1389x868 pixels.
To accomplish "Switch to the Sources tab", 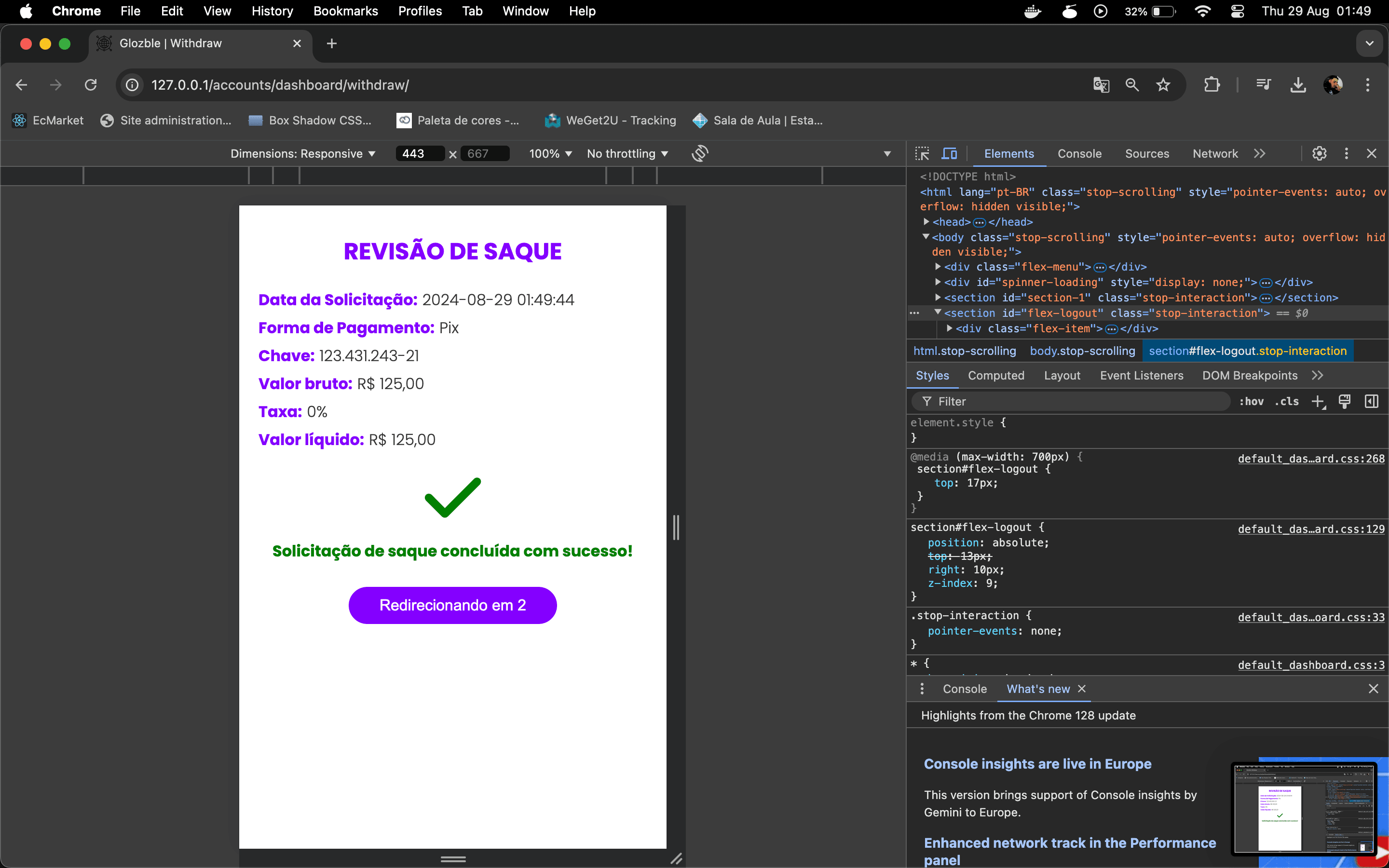I will (1147, 153).
